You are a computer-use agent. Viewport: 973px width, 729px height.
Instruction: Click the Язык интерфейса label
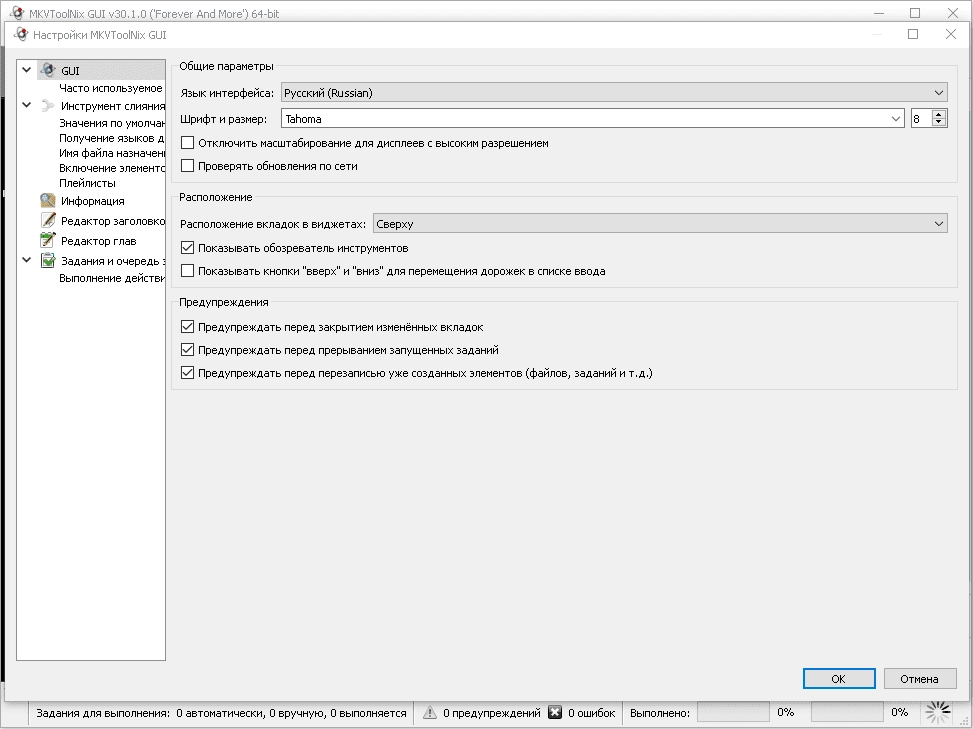[x=226, y=93]
